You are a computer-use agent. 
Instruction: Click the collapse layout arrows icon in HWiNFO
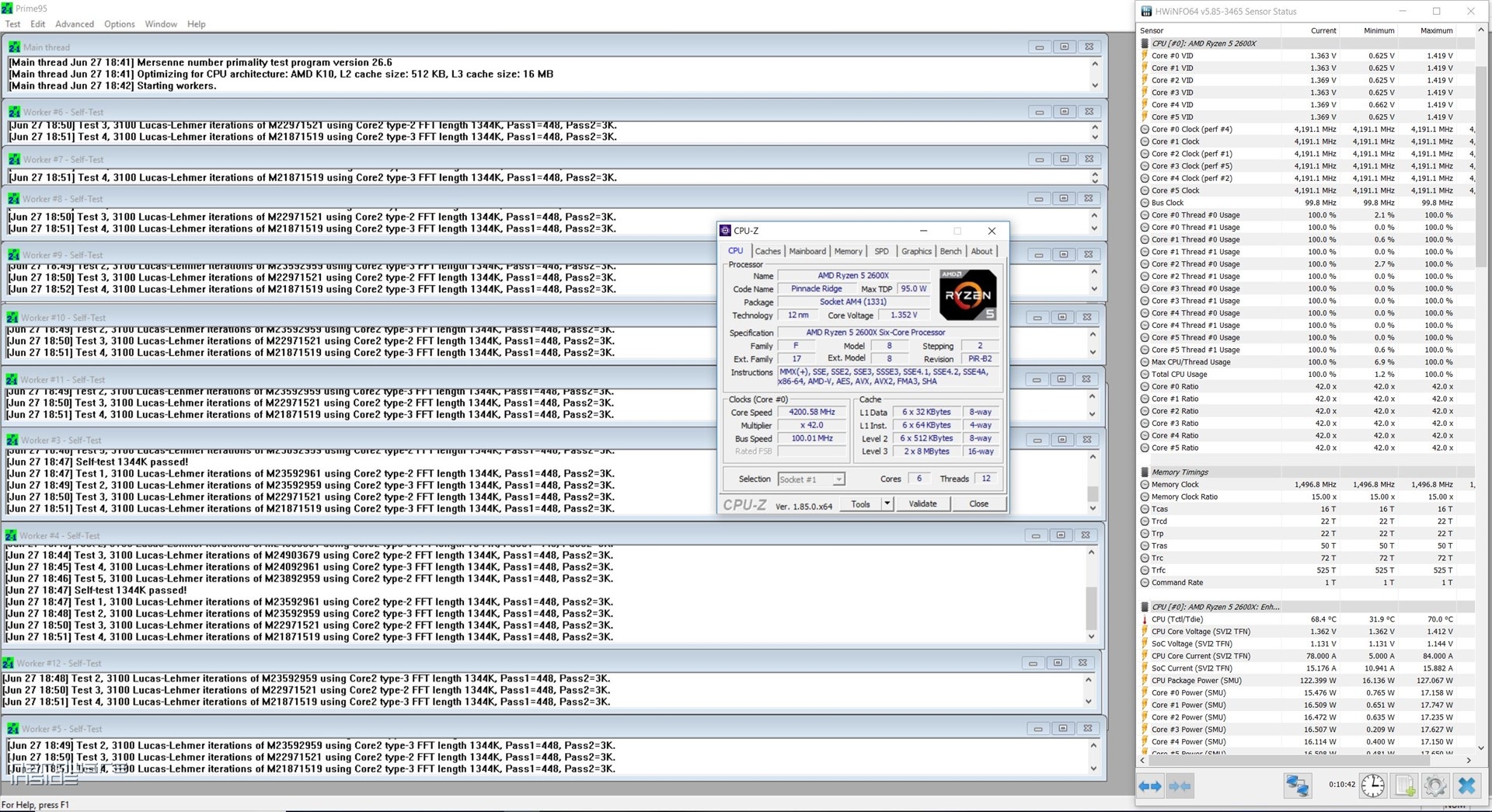coord(1180,786)
